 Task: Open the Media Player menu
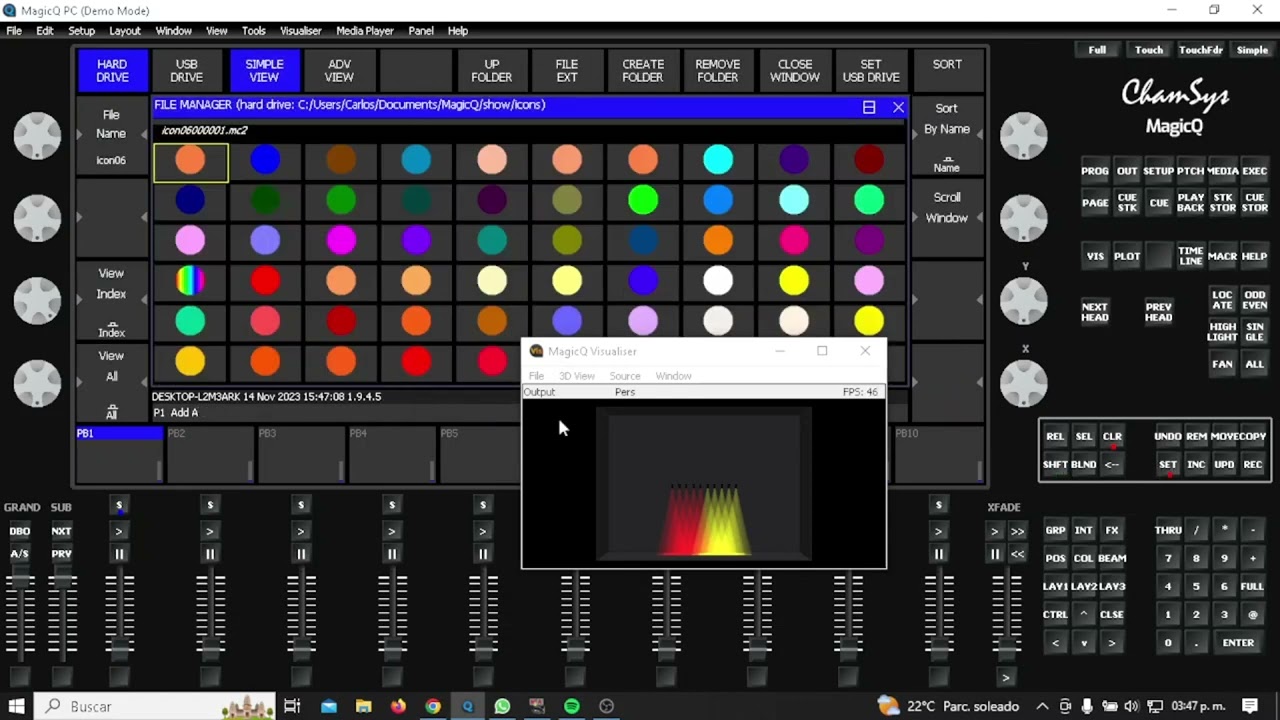365,31
